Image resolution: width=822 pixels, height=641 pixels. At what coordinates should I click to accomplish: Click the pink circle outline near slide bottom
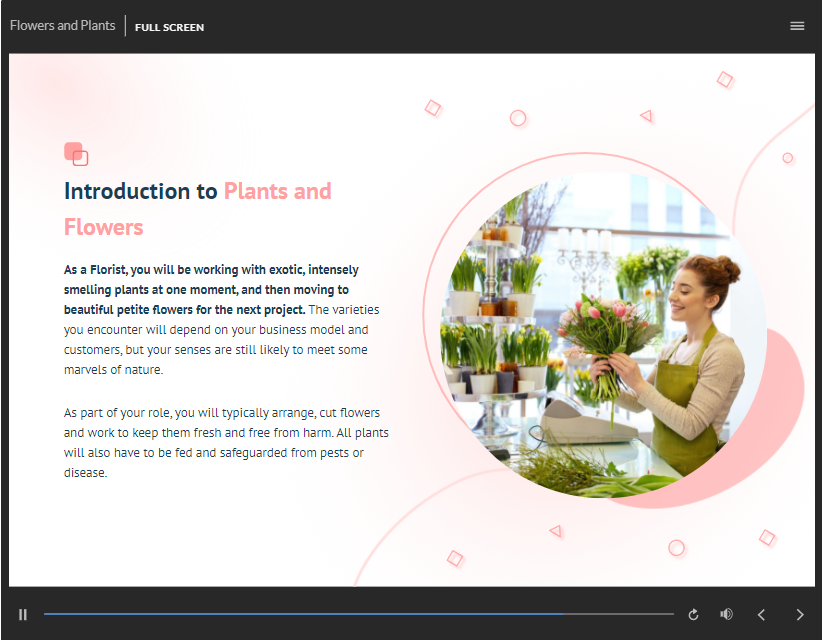(x=676, y=548)
